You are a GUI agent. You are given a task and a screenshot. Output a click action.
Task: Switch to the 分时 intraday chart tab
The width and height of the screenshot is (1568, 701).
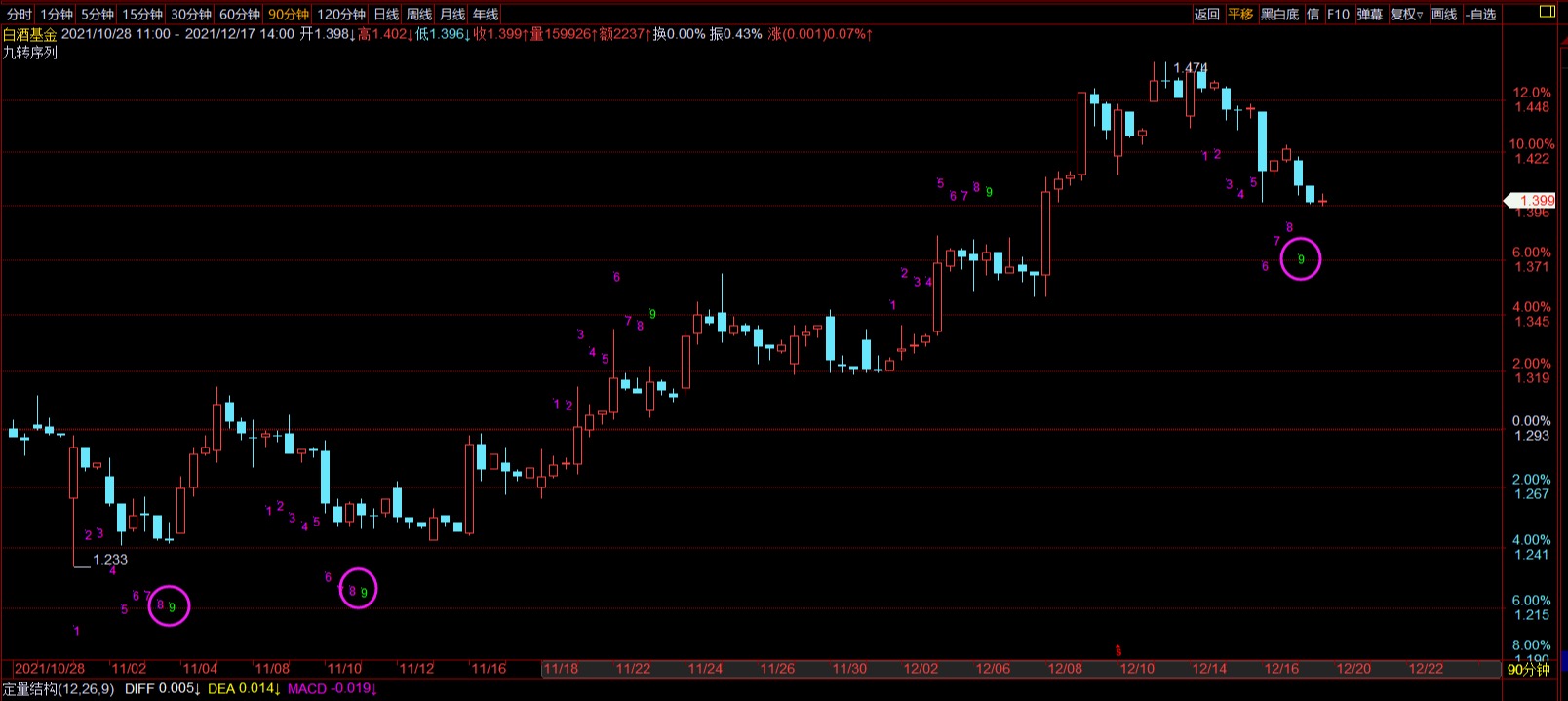tap(19, 15)
